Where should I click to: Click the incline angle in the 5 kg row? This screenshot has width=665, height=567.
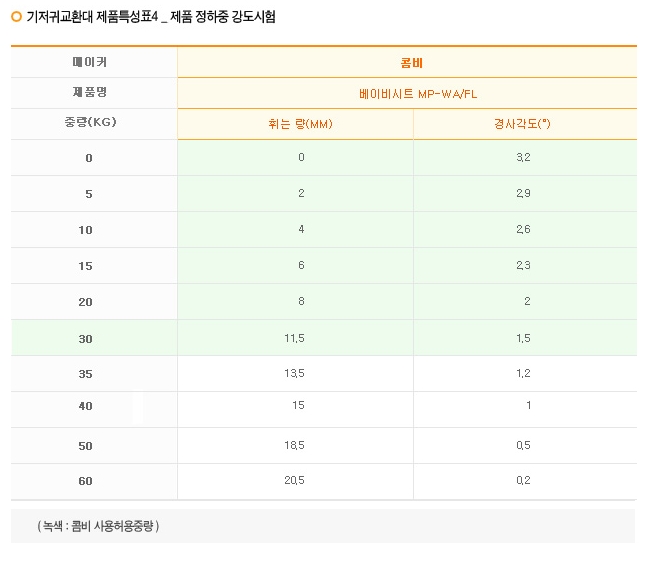(523, 193)
